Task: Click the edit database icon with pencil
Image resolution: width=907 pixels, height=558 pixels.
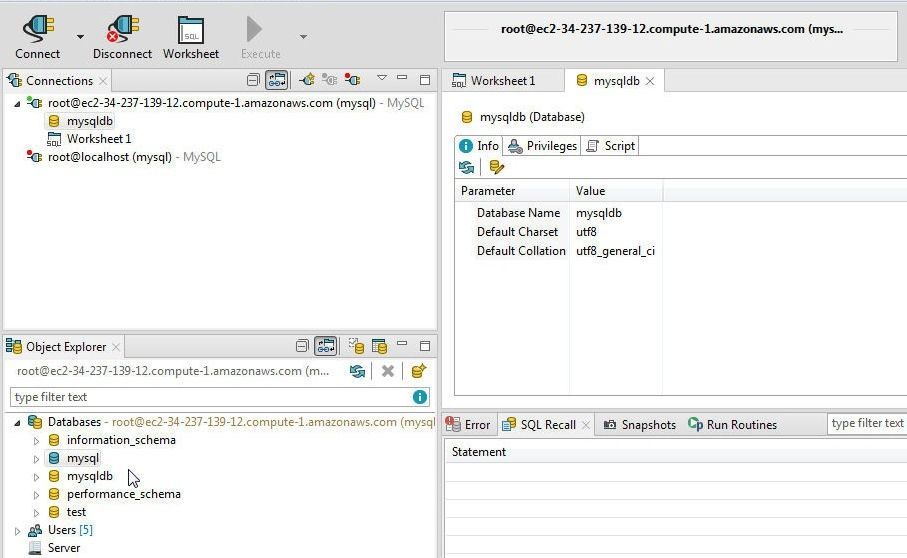Action: [496, 168]
